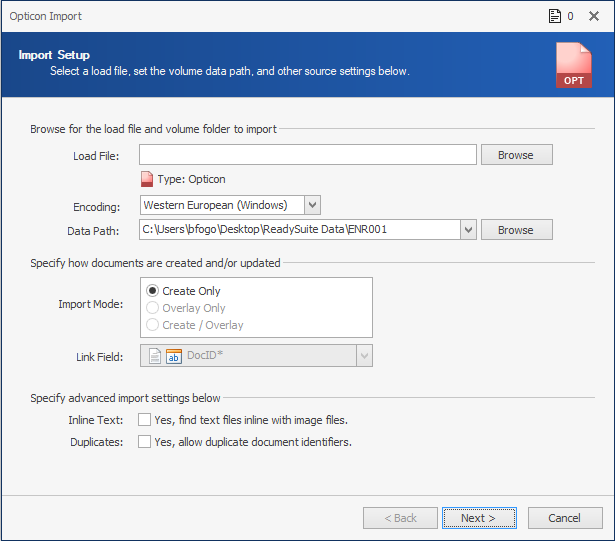Click the document count icon in title bar

555,16
